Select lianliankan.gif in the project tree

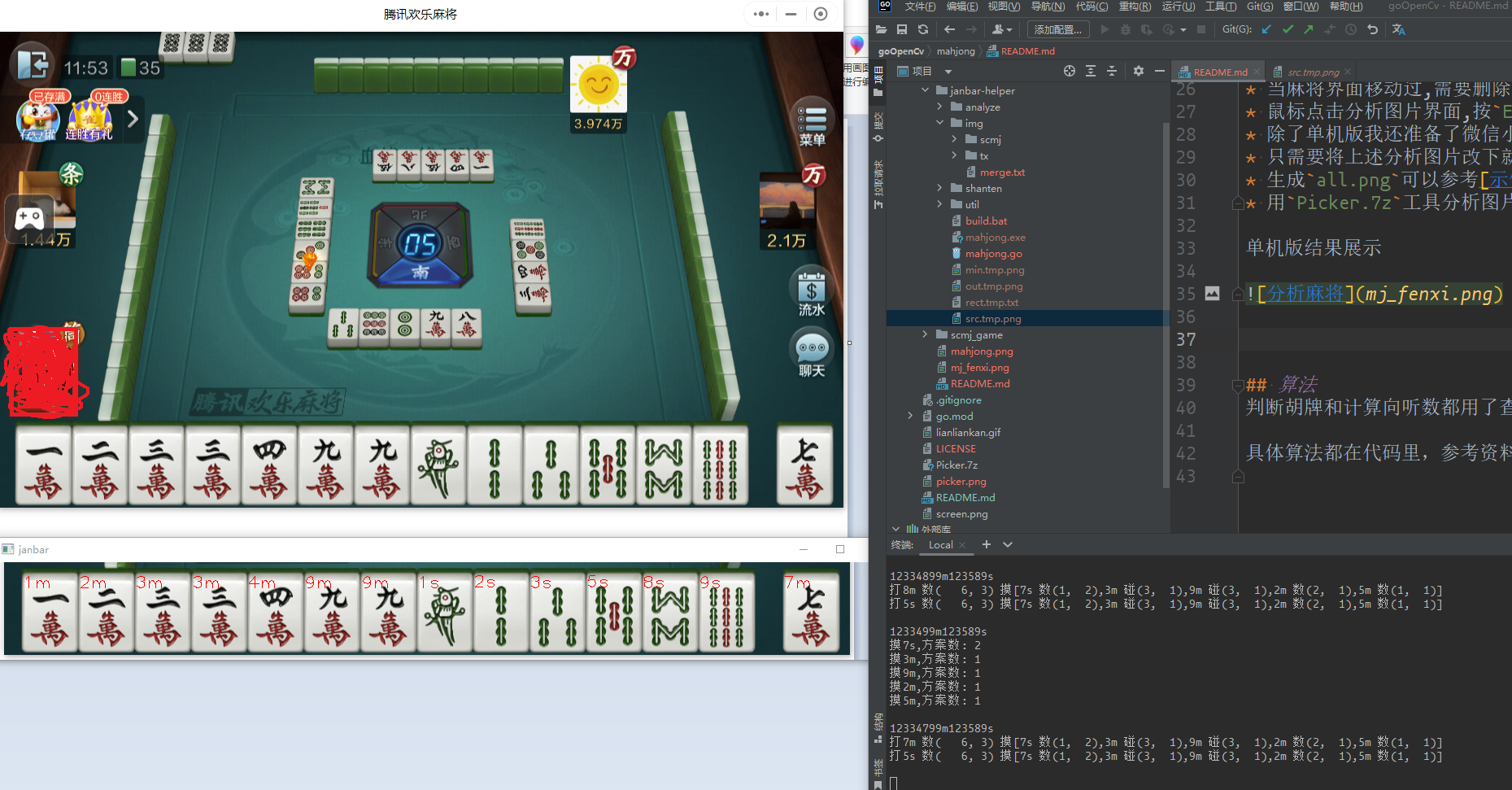point(968,432)
